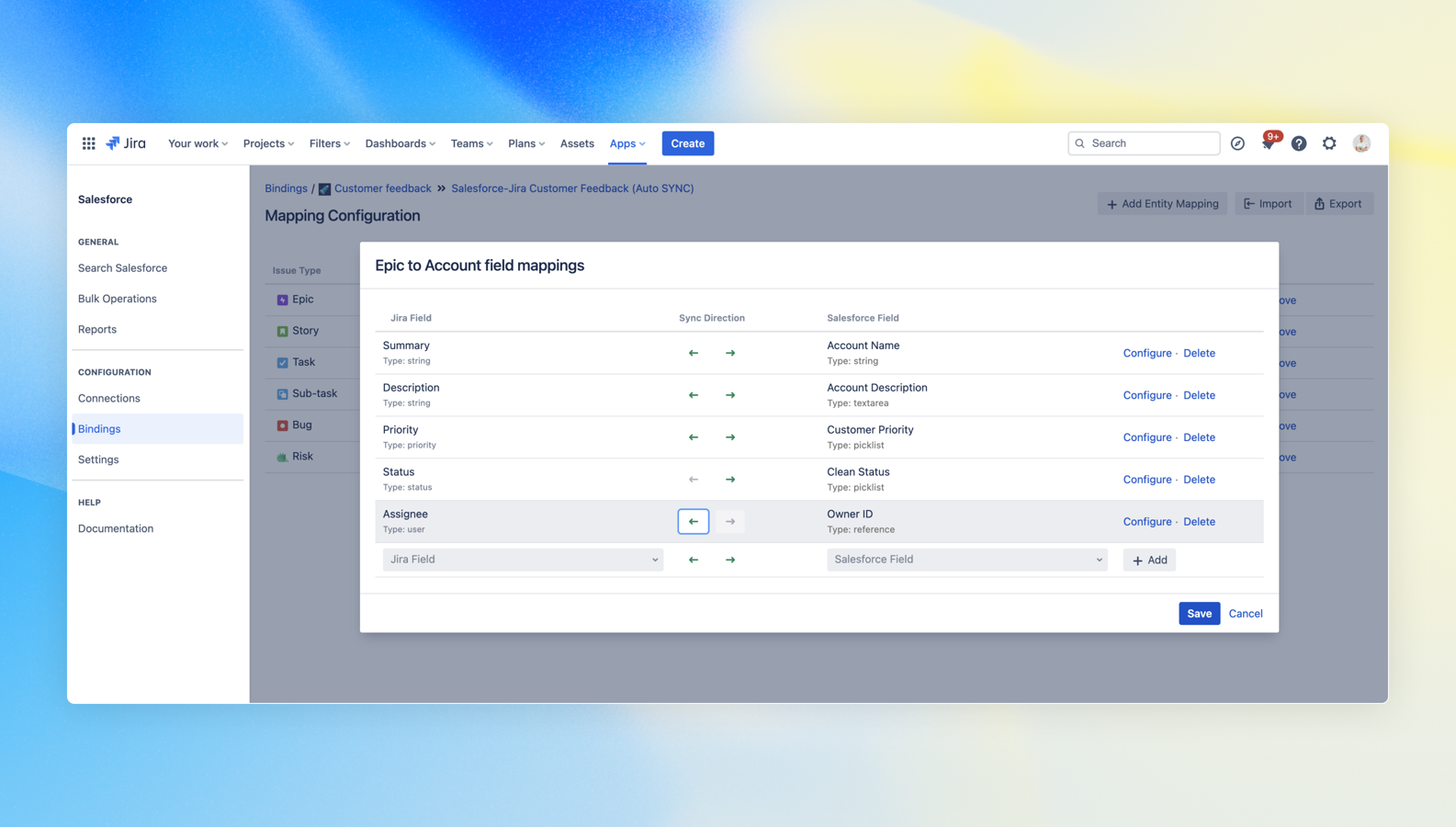Toggle left sync arrow for Status row
Image resolution: width=1456 pixels, height=827 pixels.
coord(694,480)
